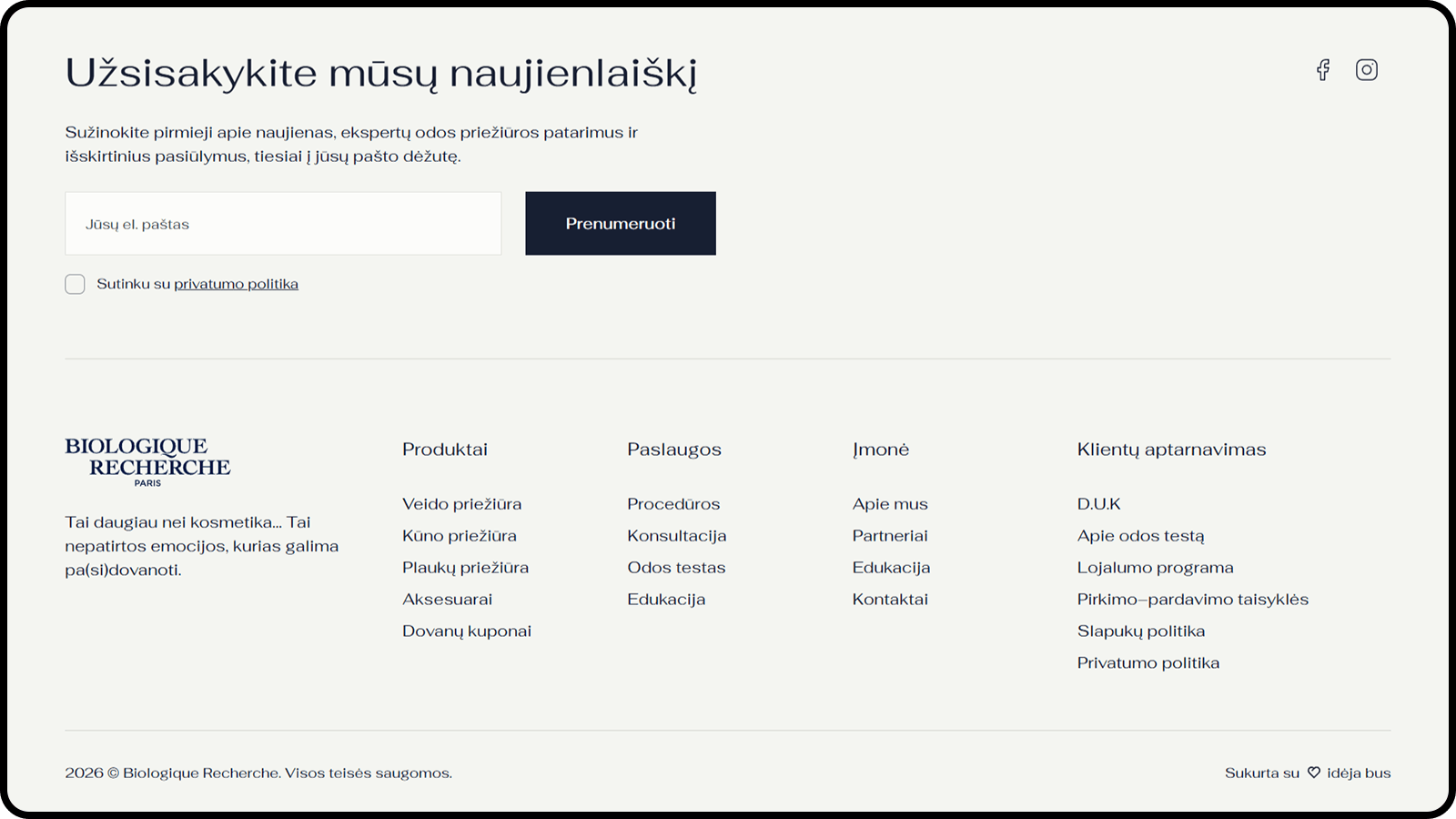Focus the Jūsų el. paštas email field
Screen dimensions: 1456x819
point(283,224)
